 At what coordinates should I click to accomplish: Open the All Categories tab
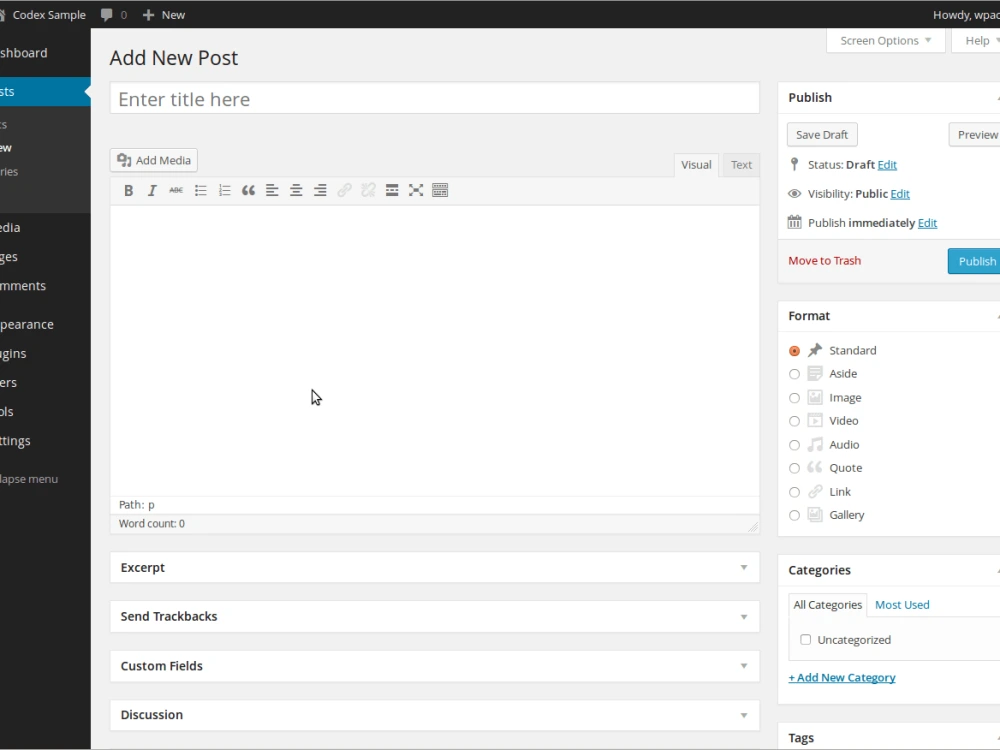827,605
